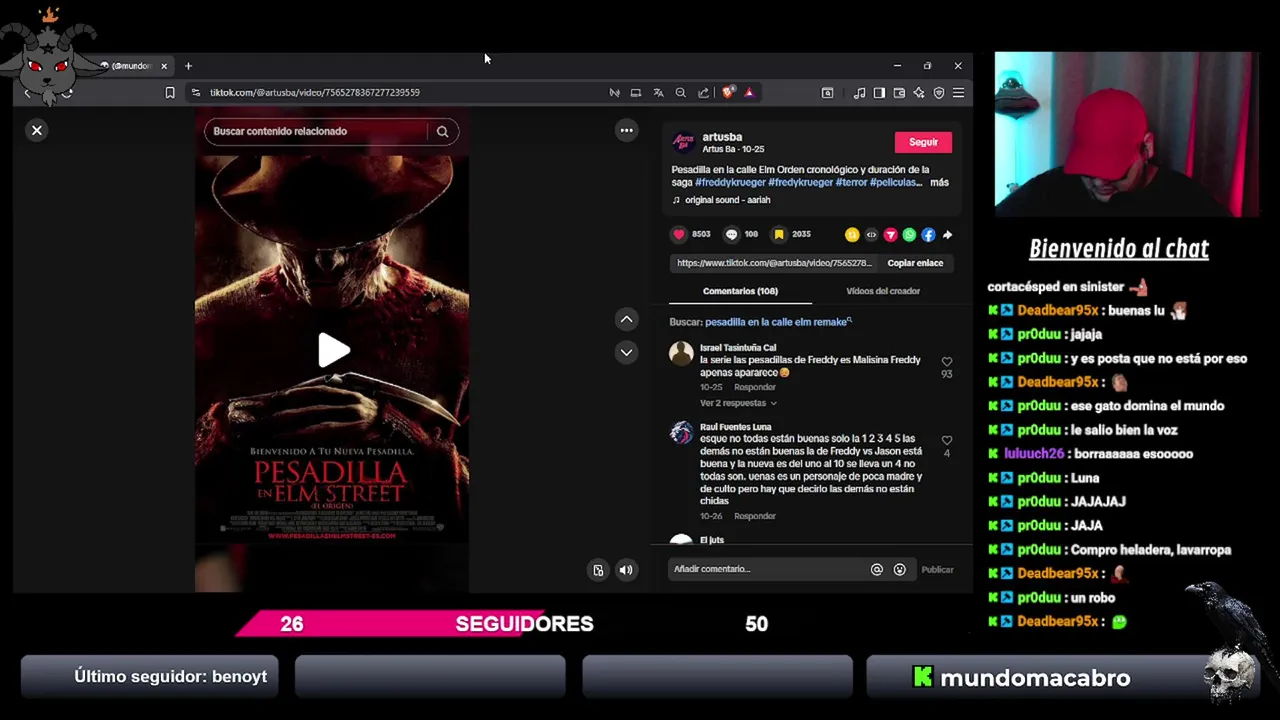Open Raul Fuentes Luna's avatar
1280x720 pixels.
coord(681,432)
